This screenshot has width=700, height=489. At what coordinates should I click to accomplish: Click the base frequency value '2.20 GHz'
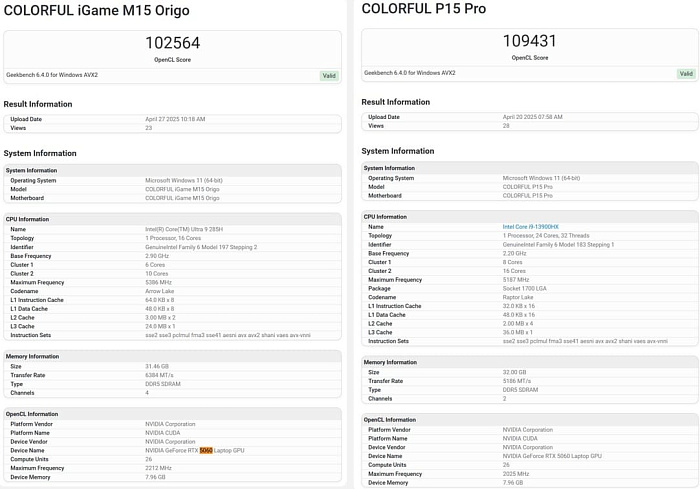pos(514,254)
